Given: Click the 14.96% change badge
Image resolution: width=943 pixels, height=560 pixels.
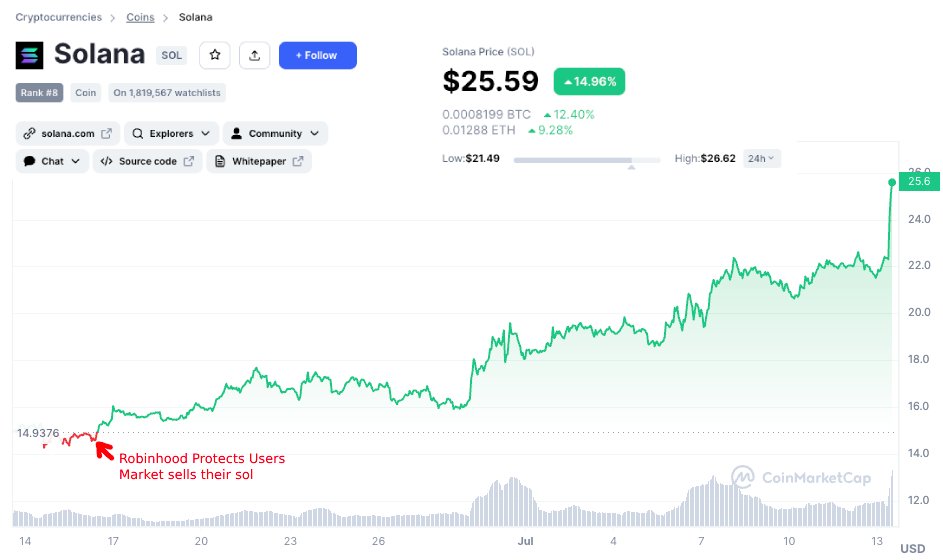Looking at the screenshot, I should point(589,82).
